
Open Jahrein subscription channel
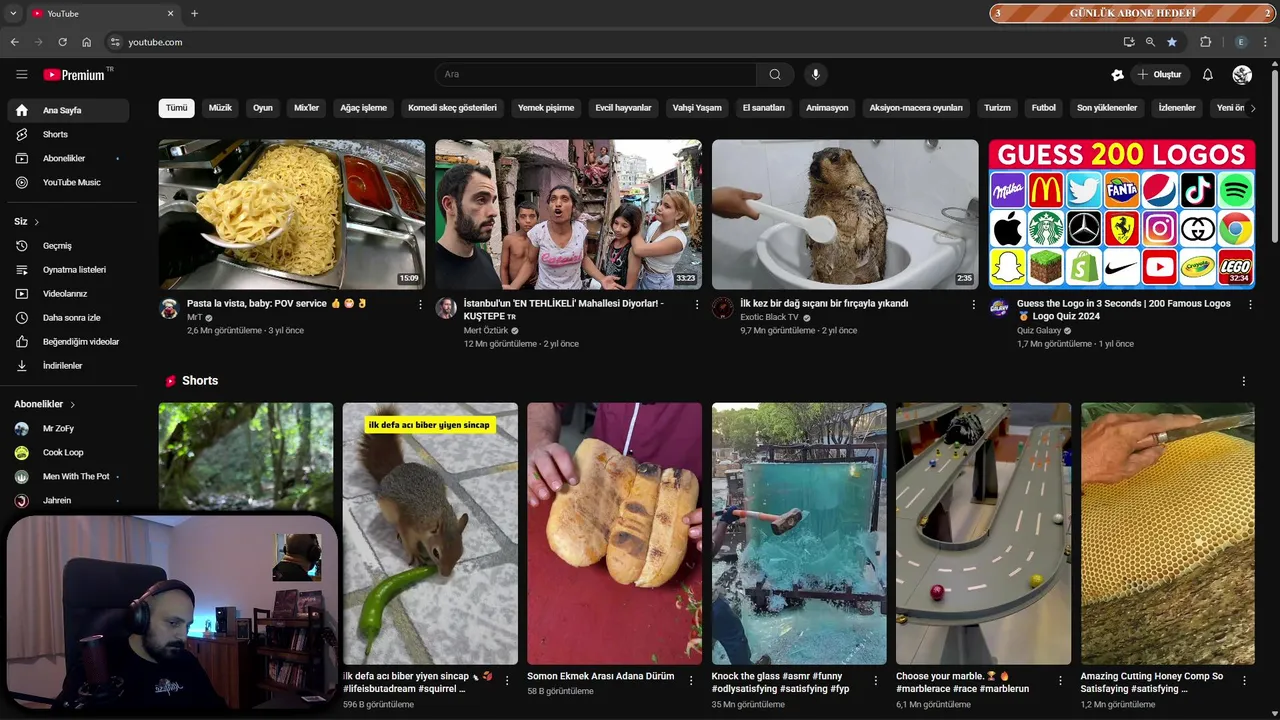tap(67, 501)
